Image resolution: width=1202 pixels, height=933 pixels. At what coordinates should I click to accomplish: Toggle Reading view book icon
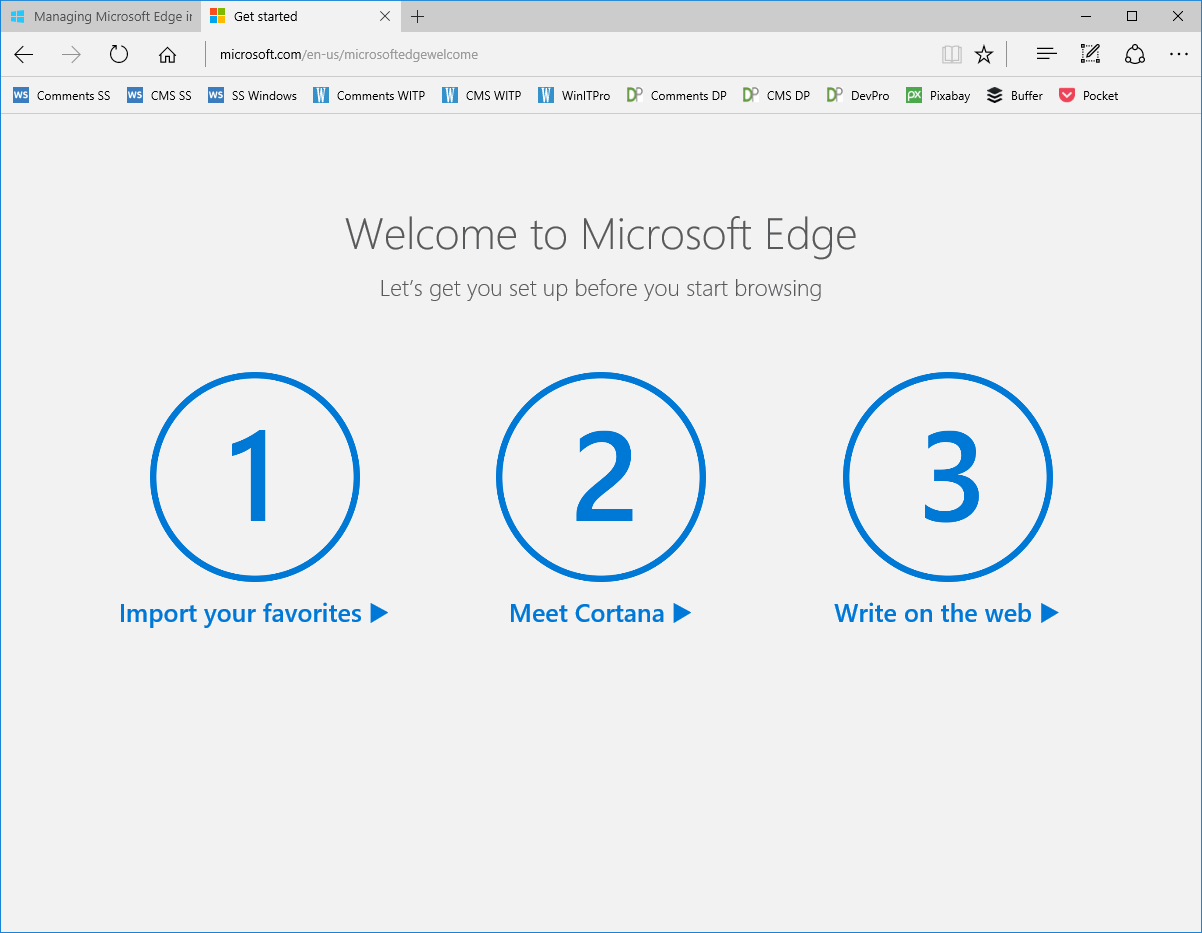click(951, 55)
